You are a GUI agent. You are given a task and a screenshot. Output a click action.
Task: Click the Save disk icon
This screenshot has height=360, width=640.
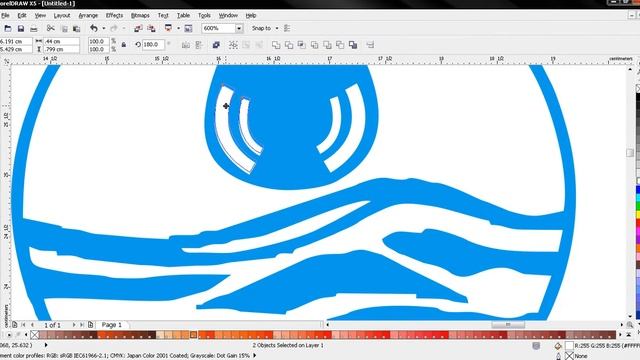(x=21, y=29)
